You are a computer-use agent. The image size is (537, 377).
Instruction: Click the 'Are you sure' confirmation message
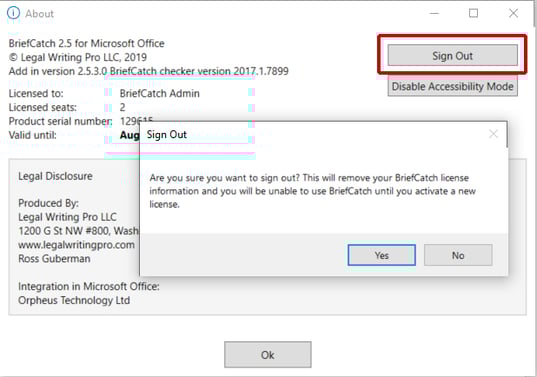(312, 191)
